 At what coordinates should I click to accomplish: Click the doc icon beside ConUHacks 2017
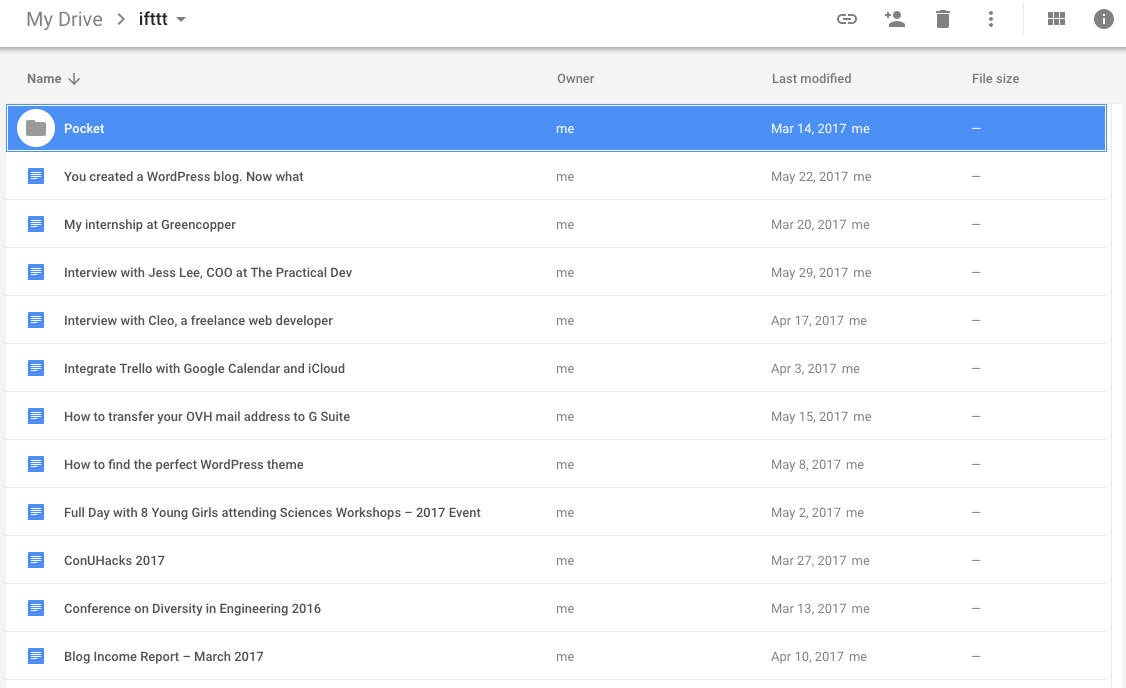(x=36, y=559)
